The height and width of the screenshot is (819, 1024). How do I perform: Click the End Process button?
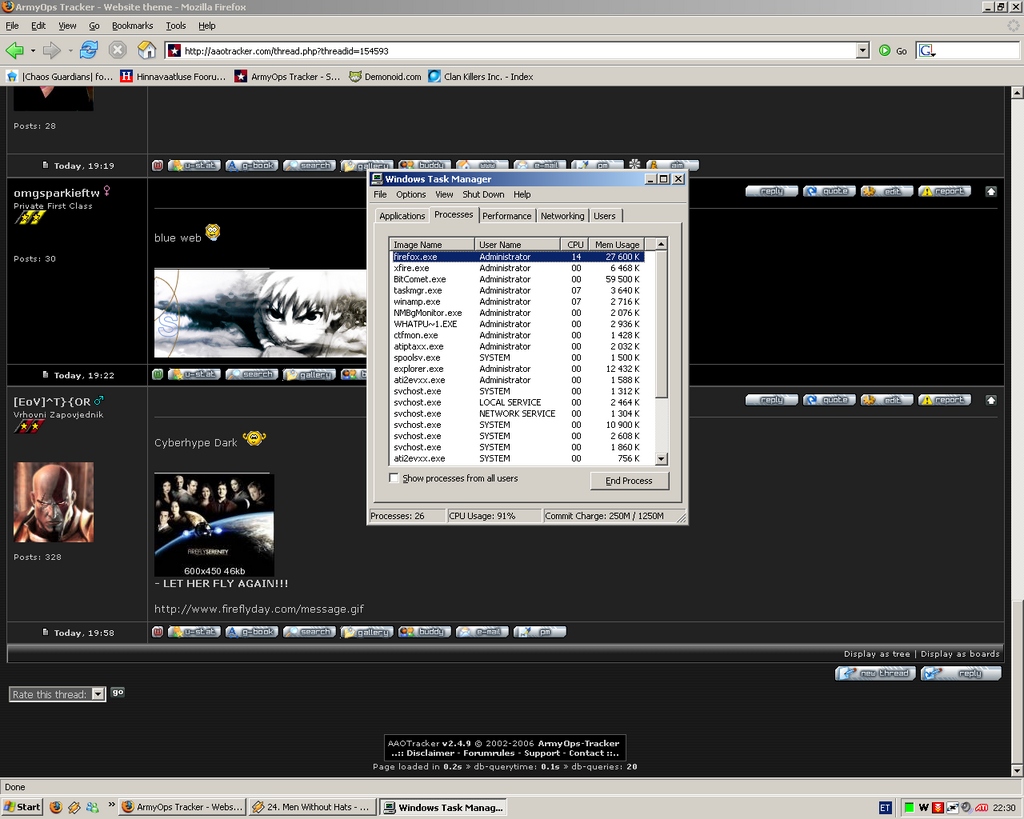629,481
